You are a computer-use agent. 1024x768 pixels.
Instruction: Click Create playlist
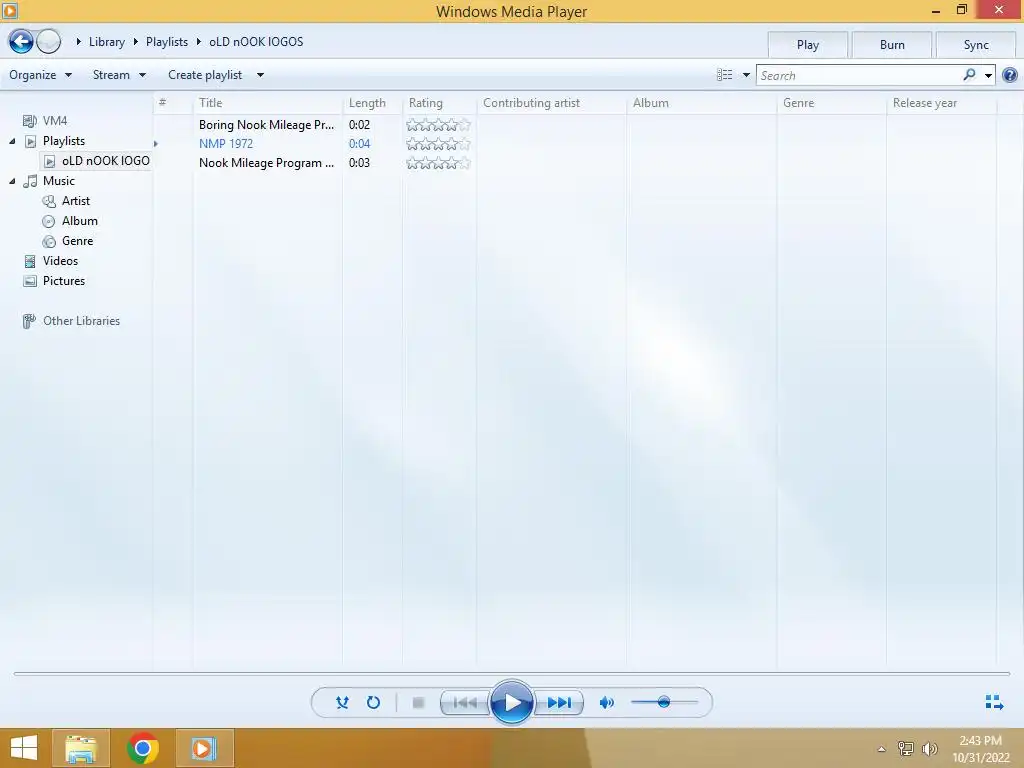[205, 75]
